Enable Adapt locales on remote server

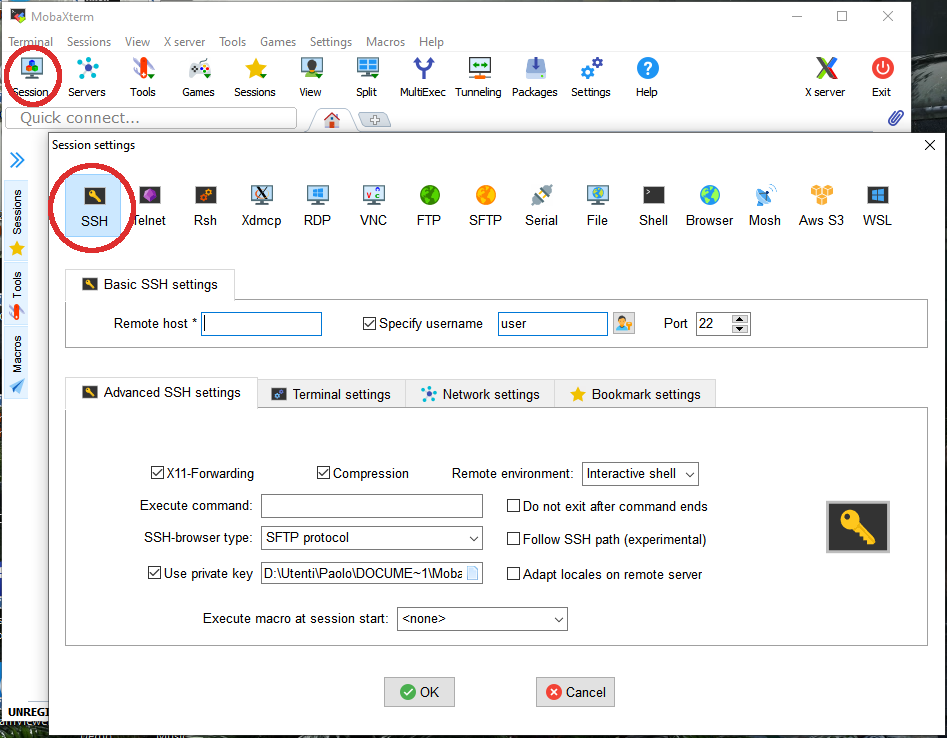(513, 574)
